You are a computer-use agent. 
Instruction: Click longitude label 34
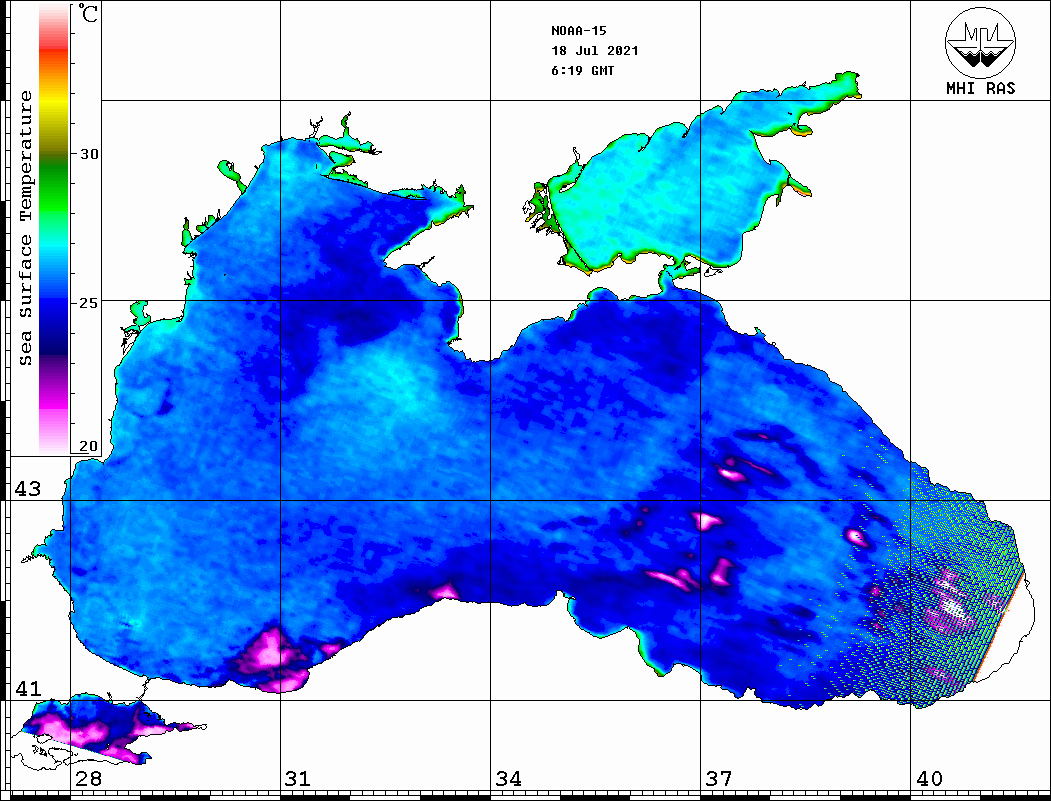click(508, 779)
